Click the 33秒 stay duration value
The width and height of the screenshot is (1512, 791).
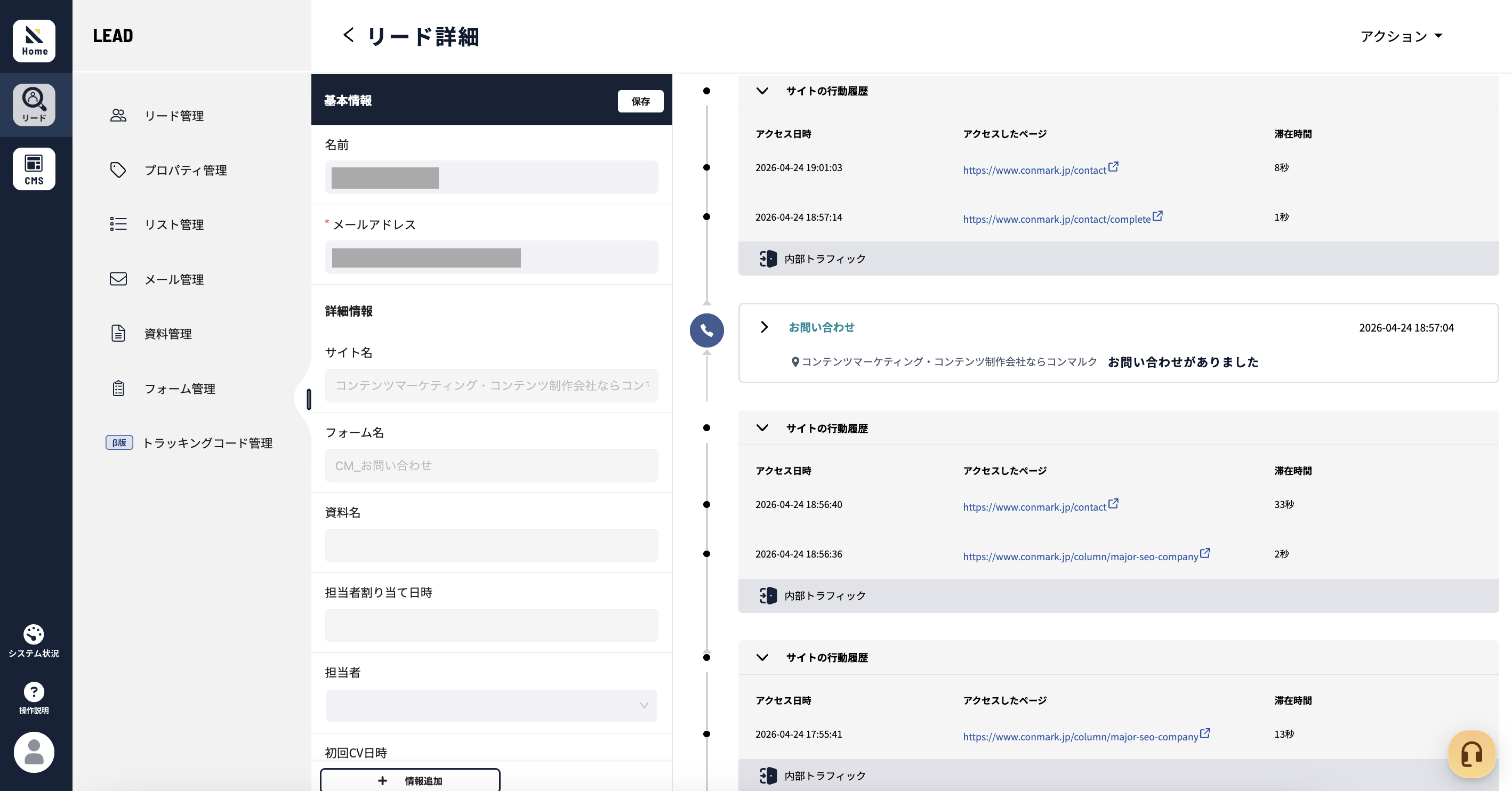coord(1284,505)
